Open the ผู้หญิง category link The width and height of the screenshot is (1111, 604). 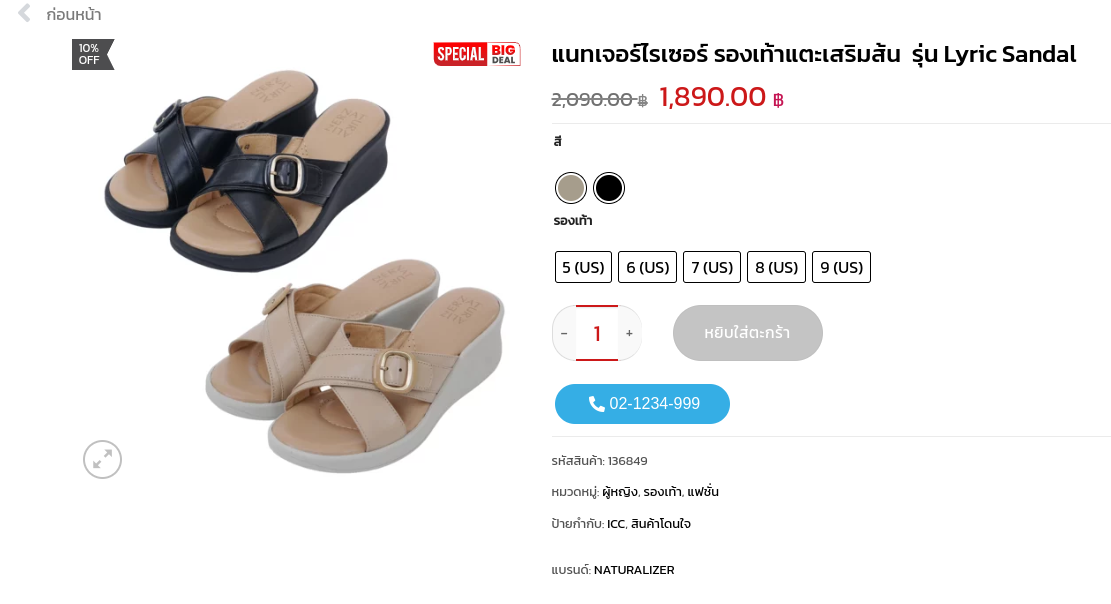620,492
